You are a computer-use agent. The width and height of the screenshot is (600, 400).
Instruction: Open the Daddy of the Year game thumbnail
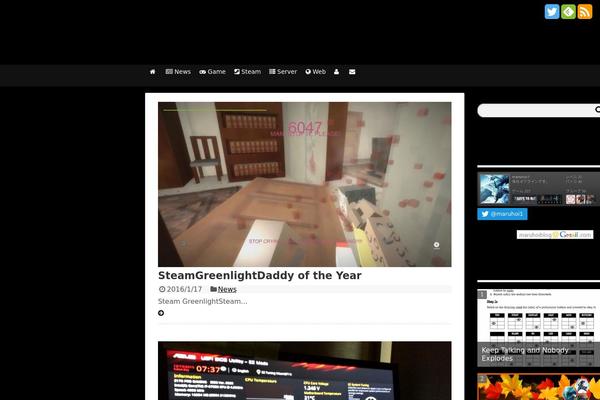click(x=305, y=184)
